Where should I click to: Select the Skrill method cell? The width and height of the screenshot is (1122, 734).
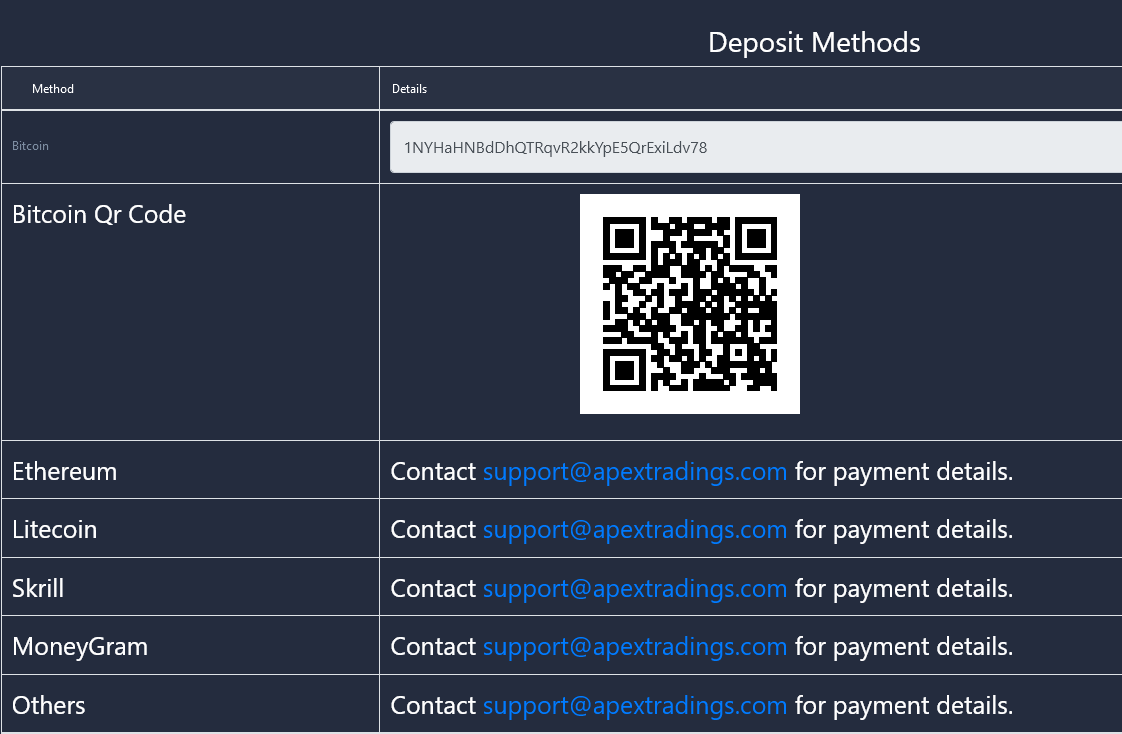(190, 587)
